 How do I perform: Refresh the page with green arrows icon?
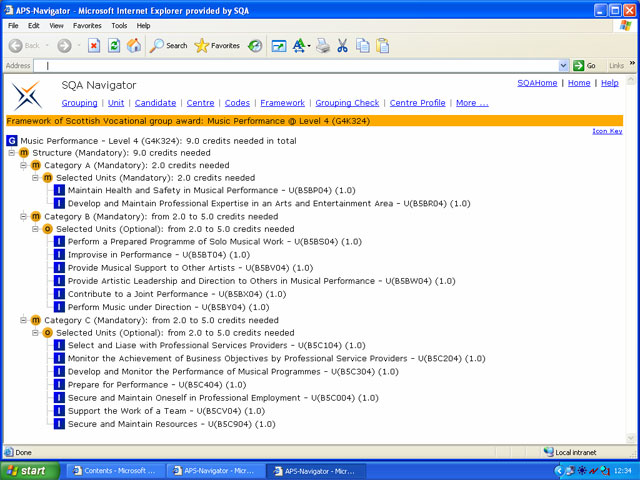click(x=114, y=46)
